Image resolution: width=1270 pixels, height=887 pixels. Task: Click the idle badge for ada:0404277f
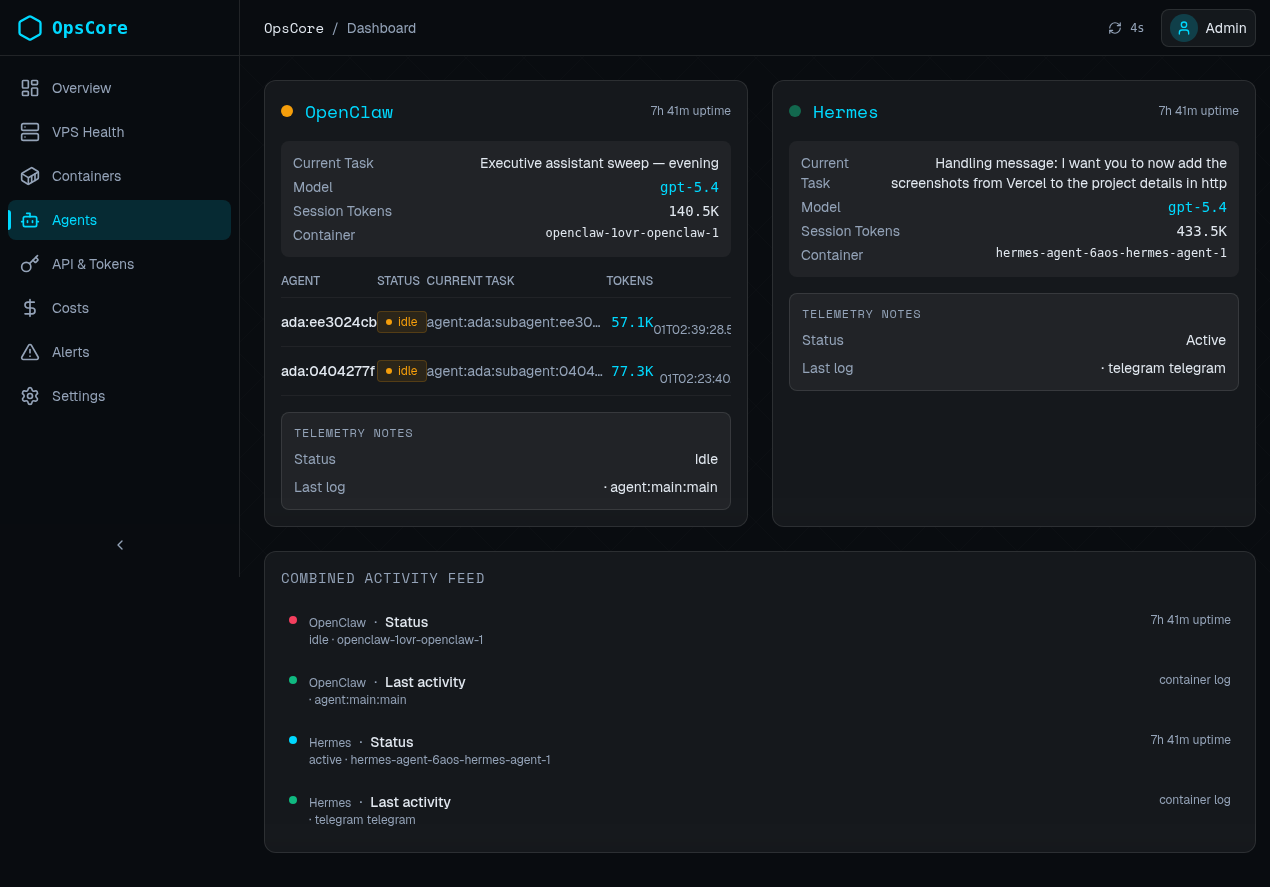(x=402, y=371)
